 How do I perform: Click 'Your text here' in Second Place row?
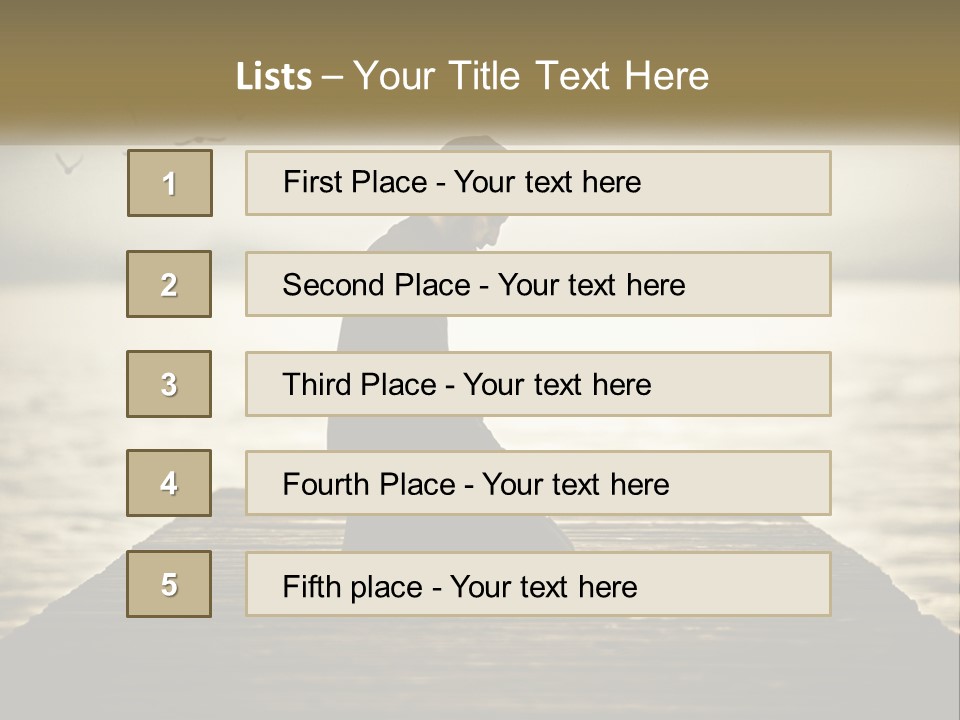pos(591,285)
